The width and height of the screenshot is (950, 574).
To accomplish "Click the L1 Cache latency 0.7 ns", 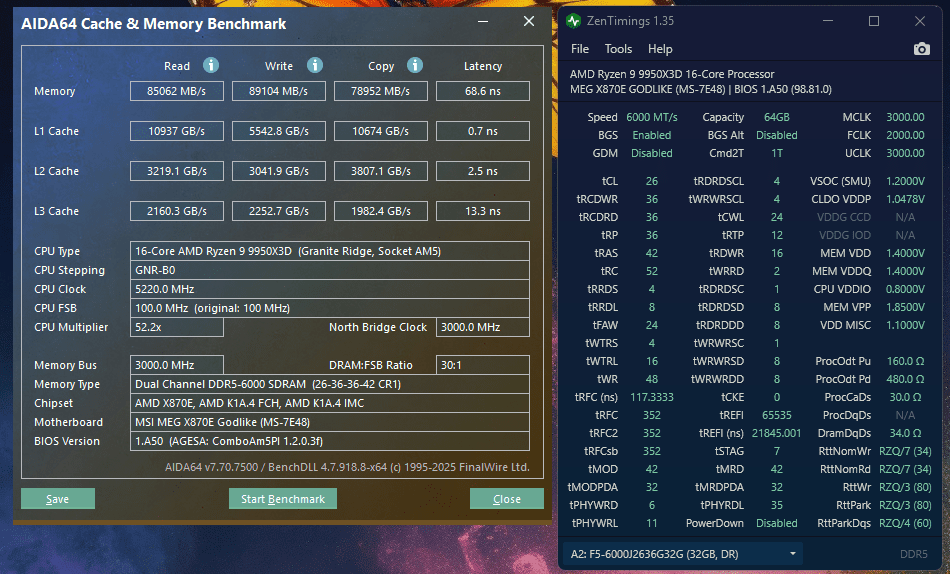I will click(483, 131).
